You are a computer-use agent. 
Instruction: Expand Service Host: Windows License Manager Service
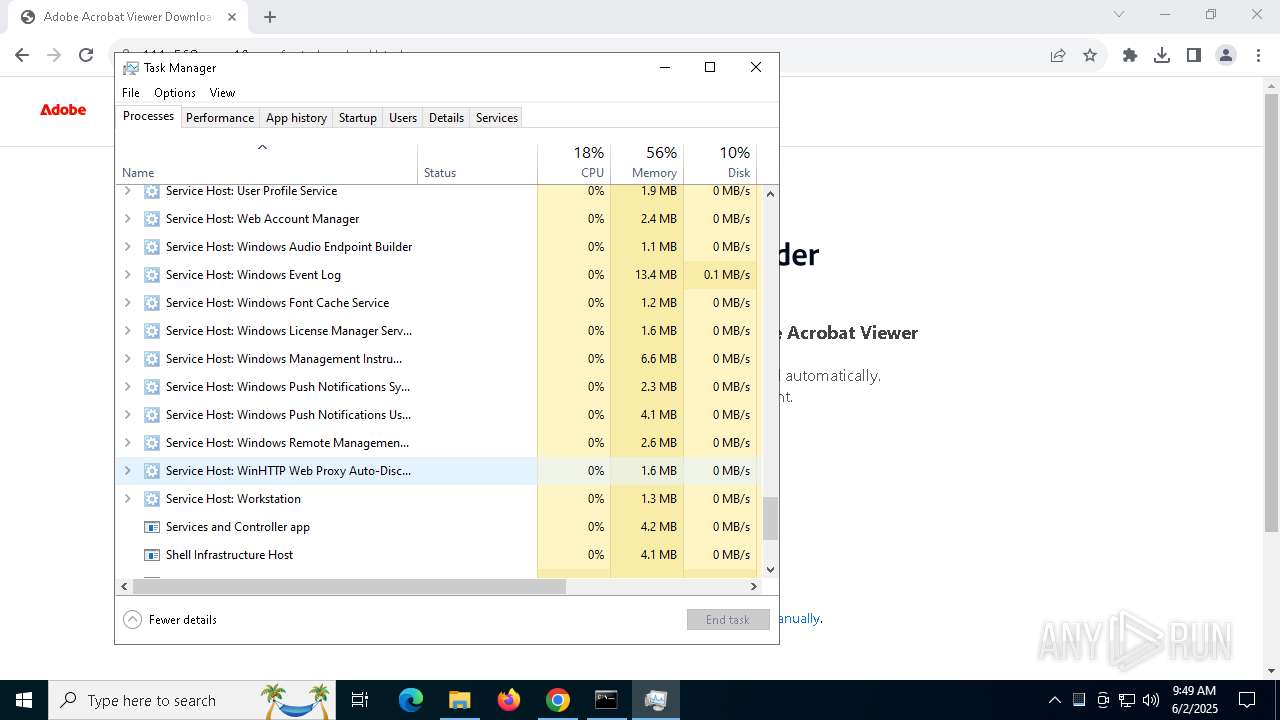click(127, 331)
